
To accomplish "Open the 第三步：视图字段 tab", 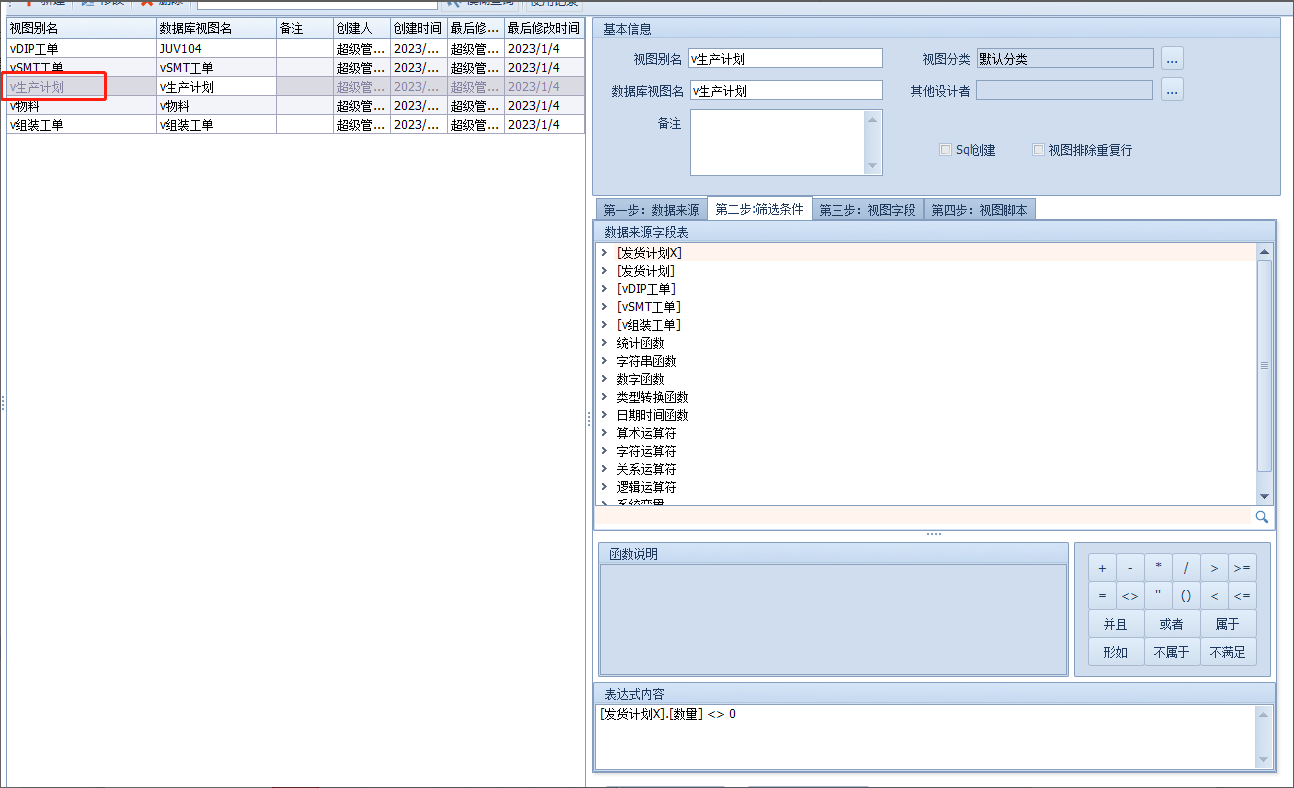I will 867,210.
